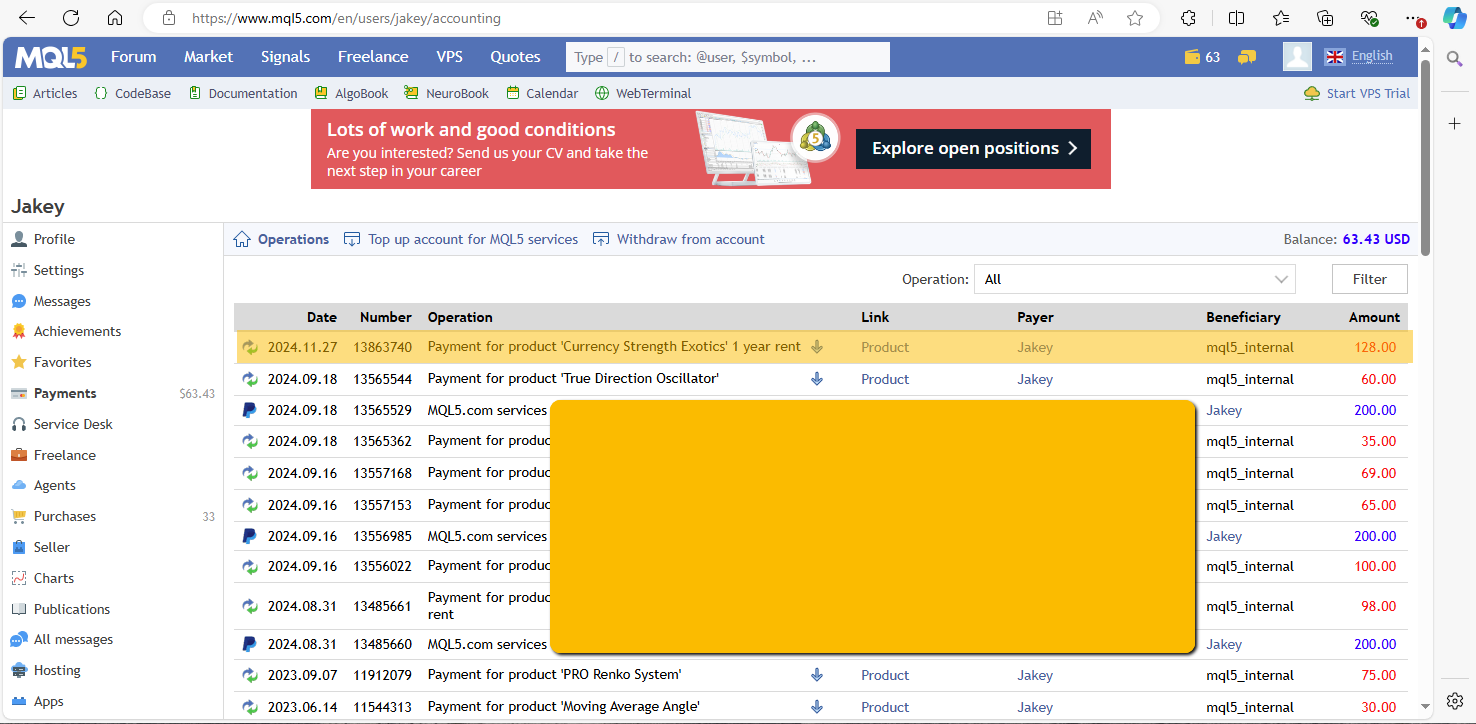Screen dimensions: 1476x724
Task: Click the MQL5 logo
Action: click(x=51, y=57)
